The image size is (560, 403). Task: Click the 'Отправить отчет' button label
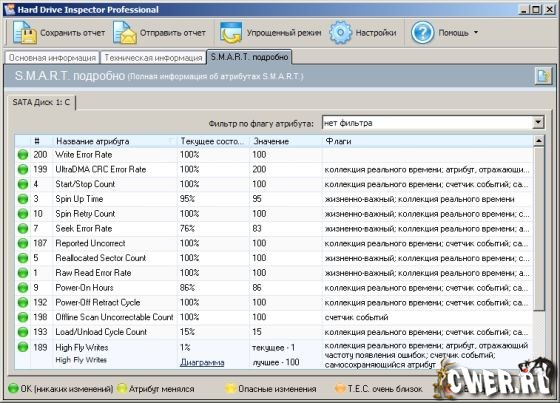172,33
